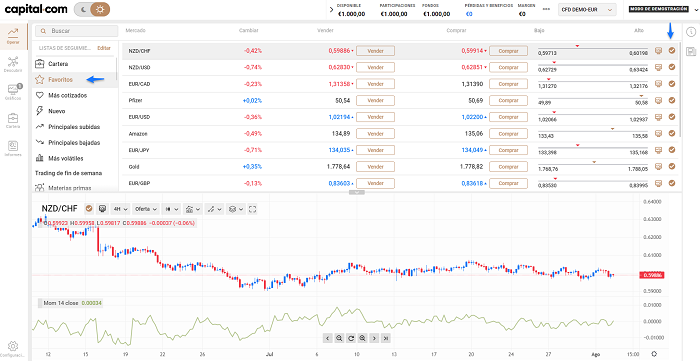700x361 pixels.
Task: Click the Buscar search field
Action: click(x=77, y=31)
